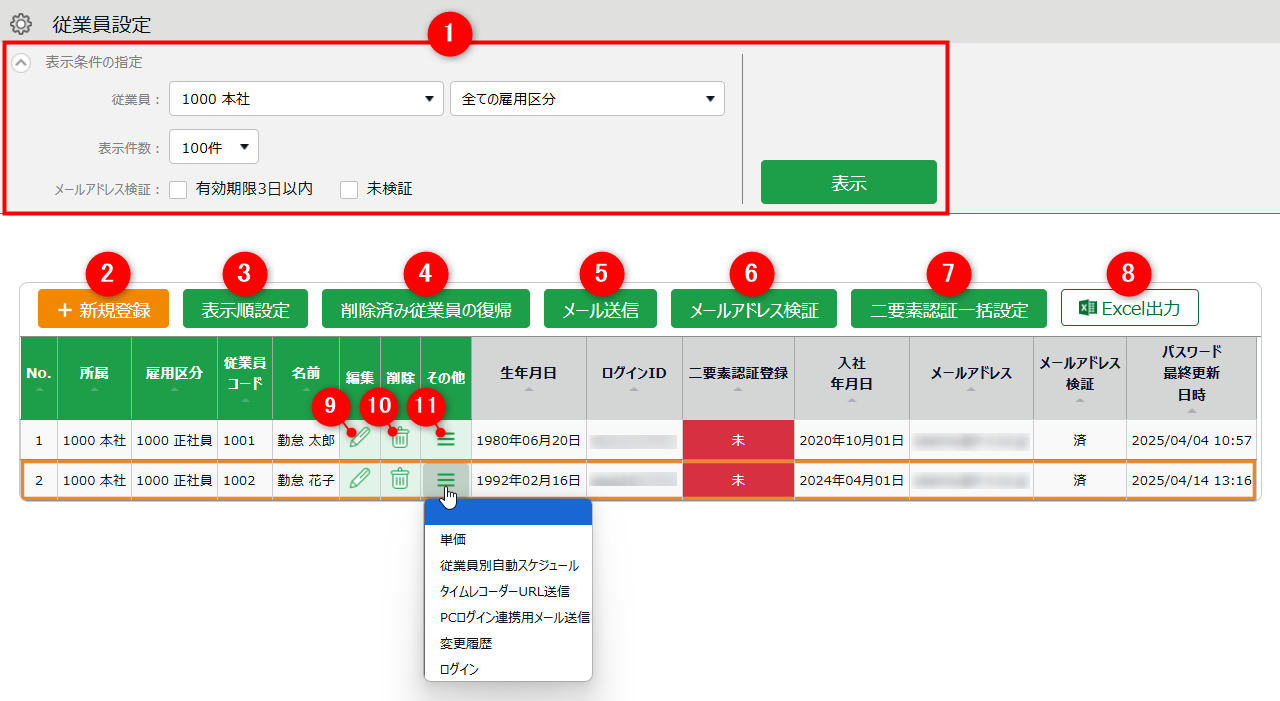1280x701 pixels.
Task: Click the delete trash icon for 勤怠 太郎
Action: [x=400, y=439]
